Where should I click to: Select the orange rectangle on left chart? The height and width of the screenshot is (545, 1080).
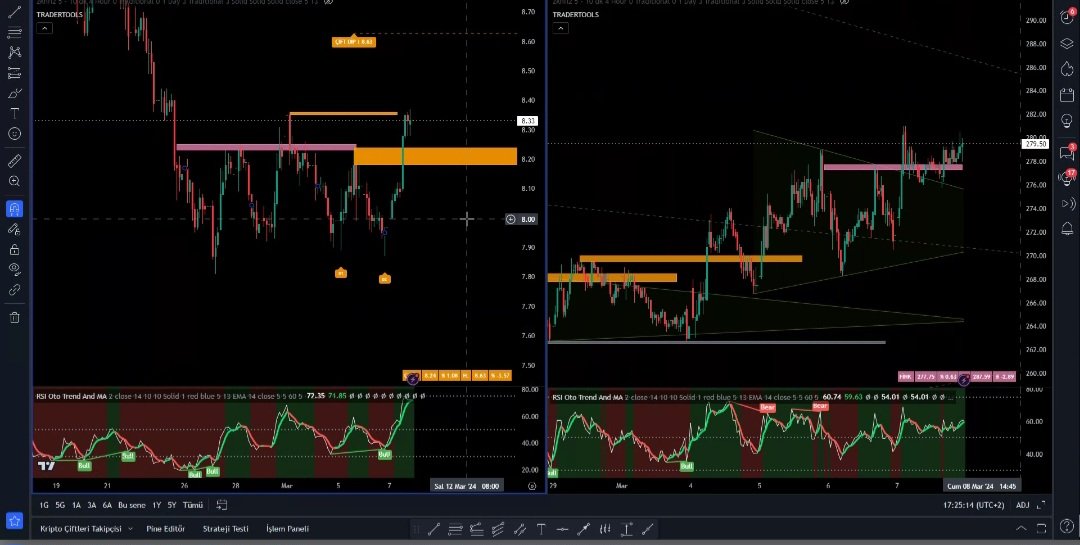[435, 156]
